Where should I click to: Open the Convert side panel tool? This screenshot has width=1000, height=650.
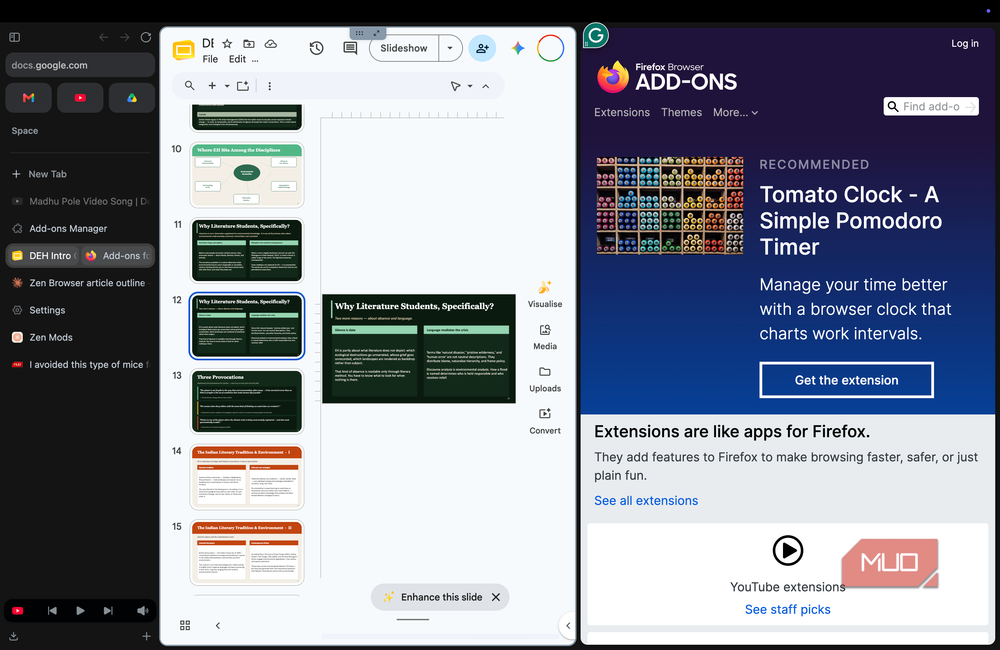point(545,421)
